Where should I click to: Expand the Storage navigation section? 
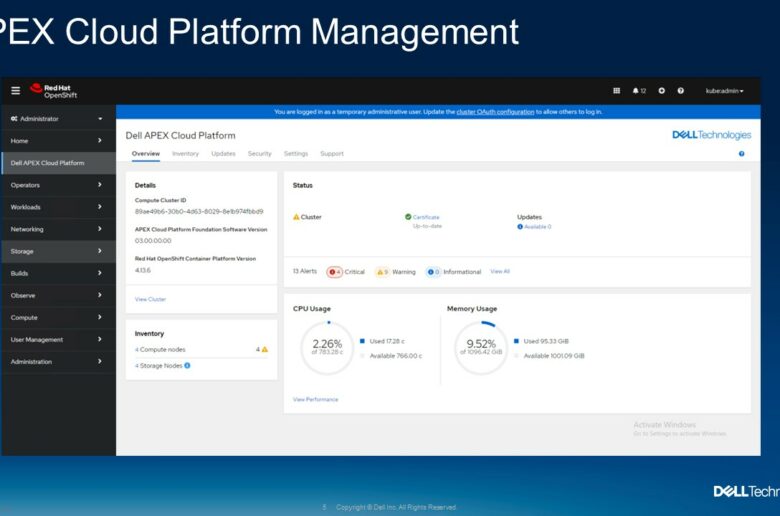[x=58, y=251]
